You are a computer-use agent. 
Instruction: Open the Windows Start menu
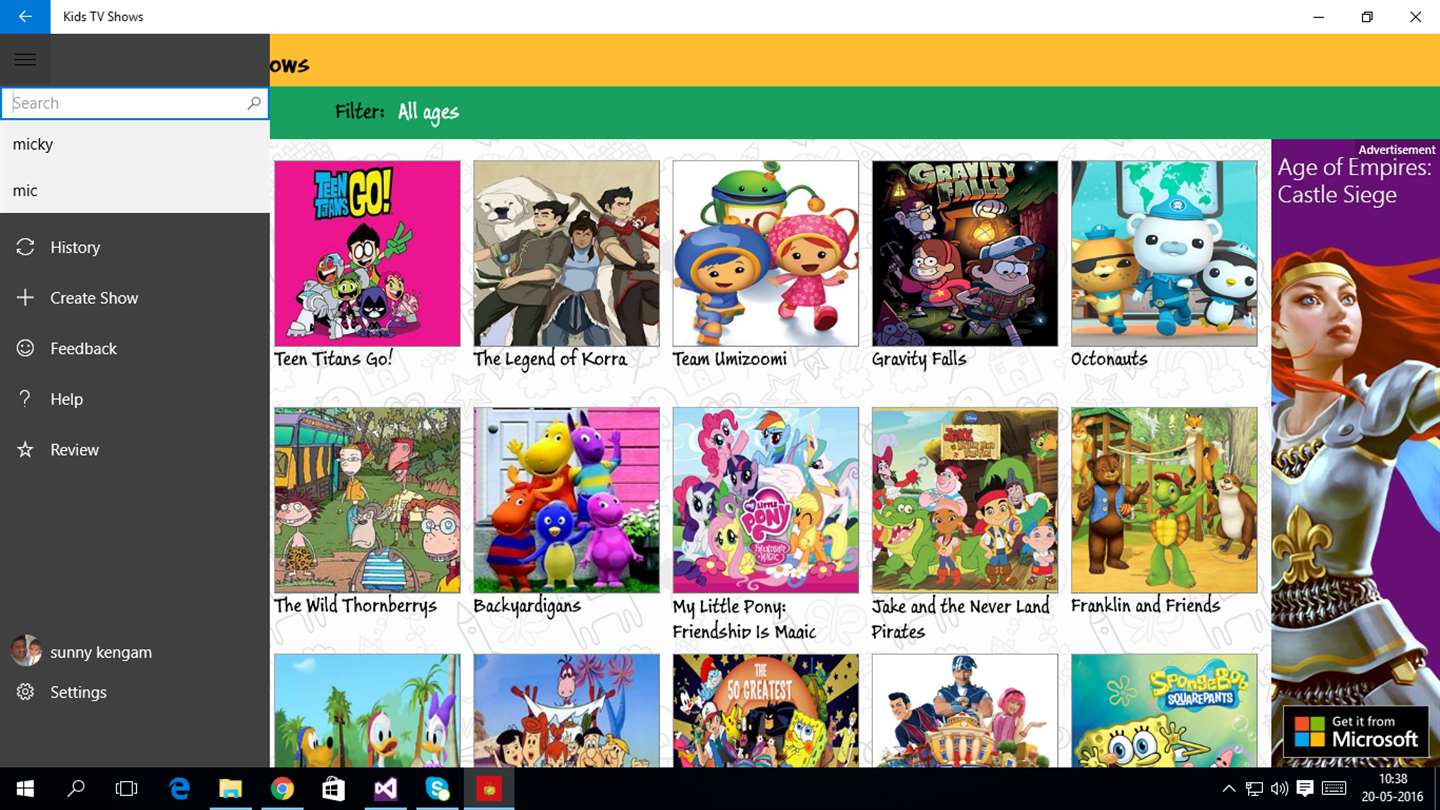25,789
